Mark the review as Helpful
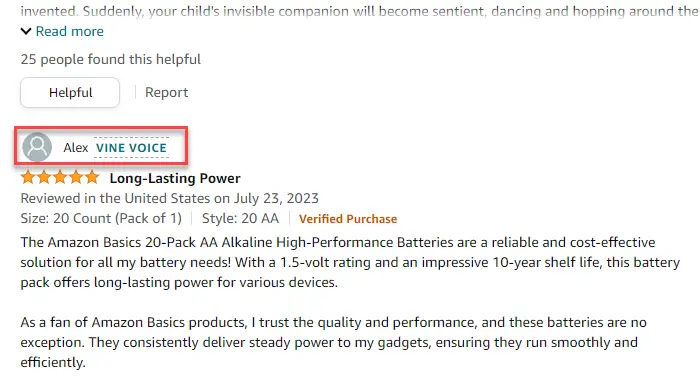 point(70,92)
